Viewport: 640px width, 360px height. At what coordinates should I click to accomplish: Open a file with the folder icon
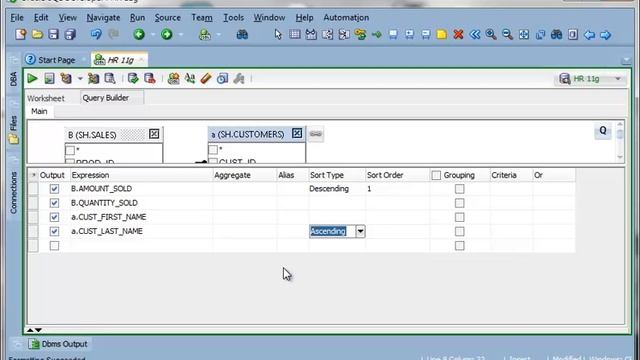[x=37, y=34]
